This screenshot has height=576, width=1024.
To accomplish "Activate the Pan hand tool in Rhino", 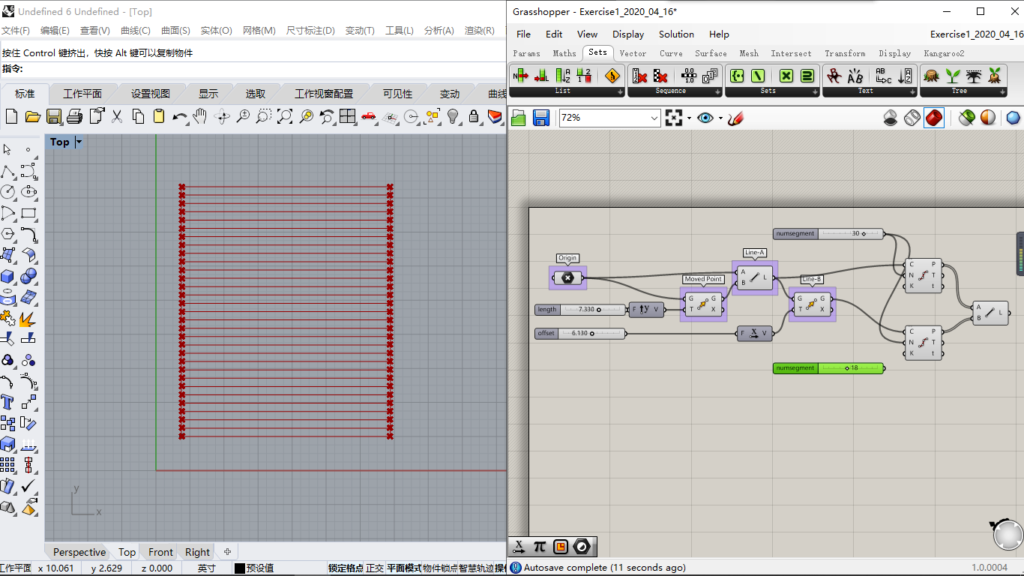I will pyautogui.click(x=200, y=117).
